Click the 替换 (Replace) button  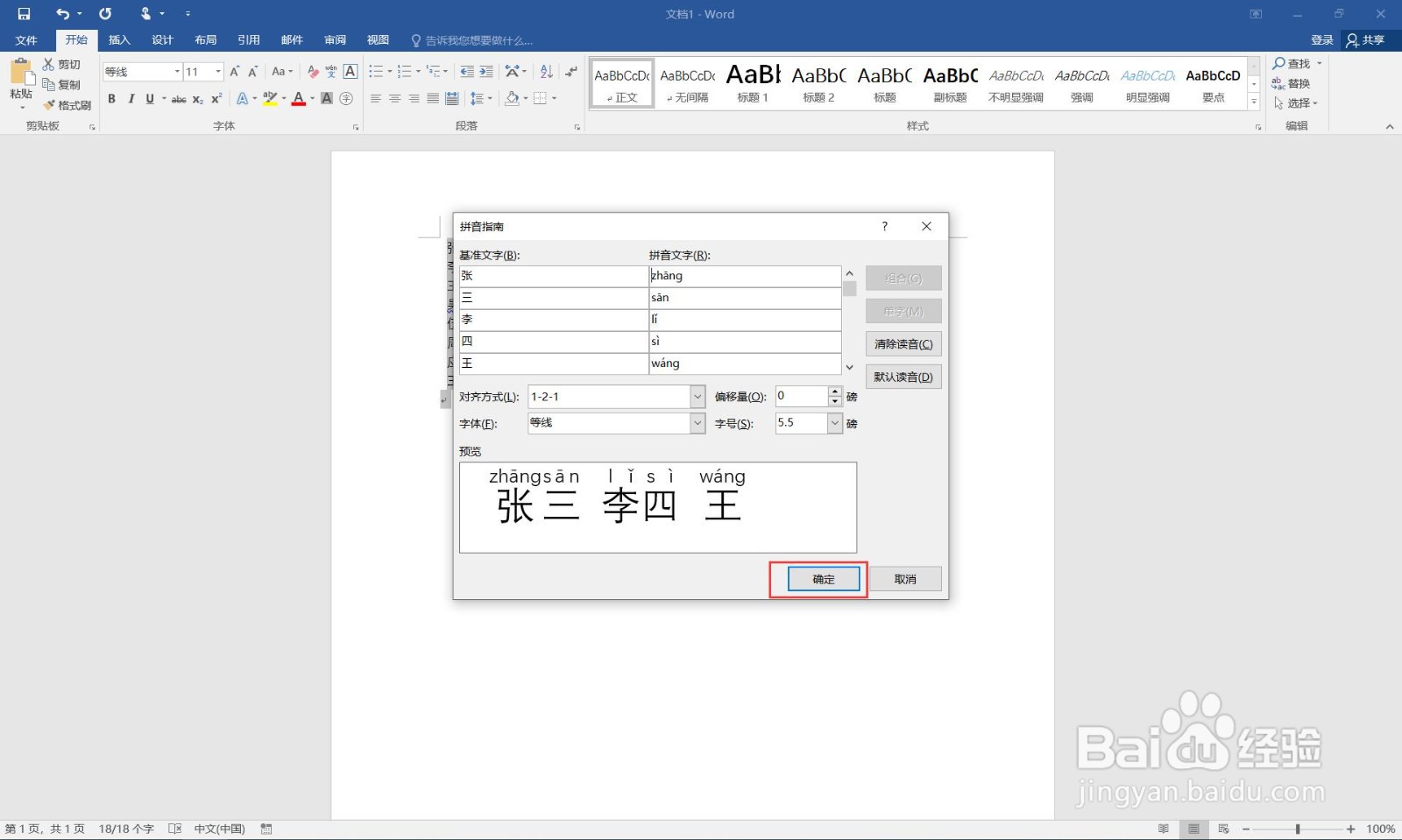click(x=1292, y=84)
